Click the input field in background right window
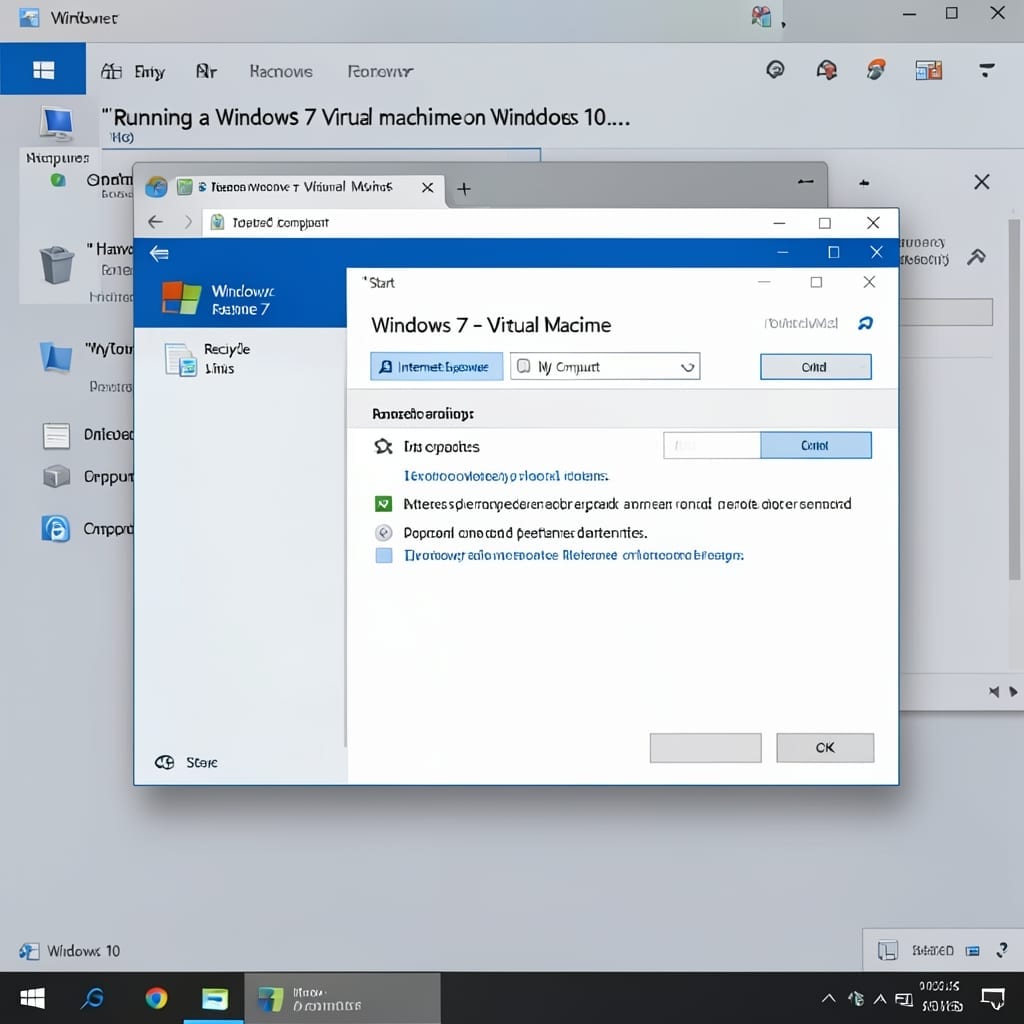 (x=946, y=312)
